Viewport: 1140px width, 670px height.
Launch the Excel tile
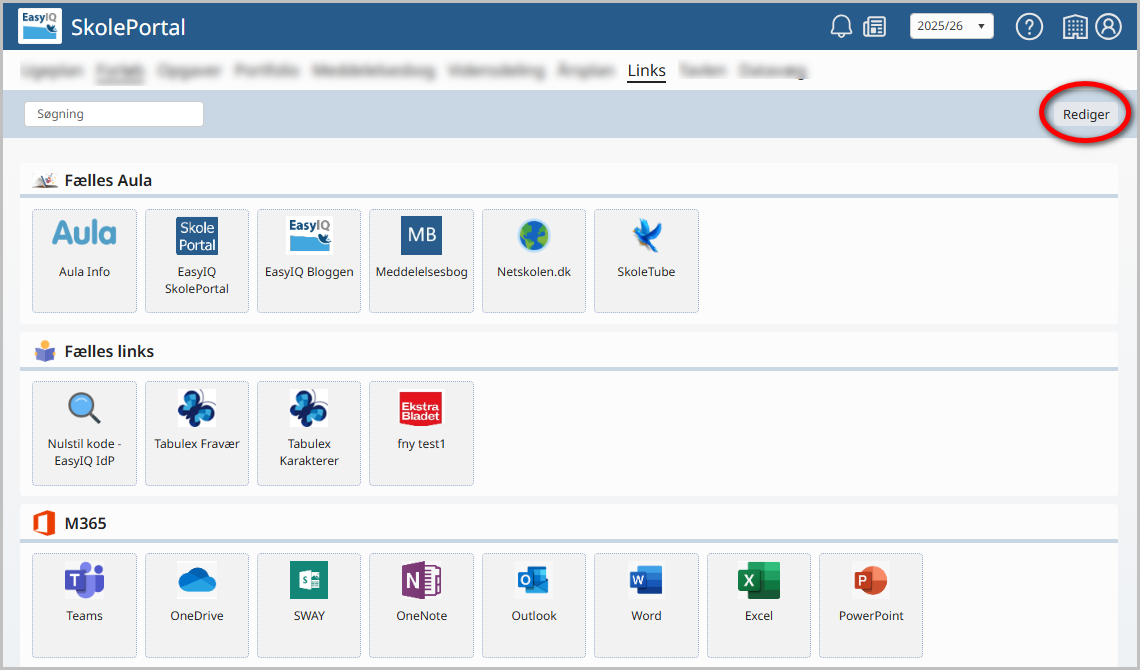click(x=759, y=605)
